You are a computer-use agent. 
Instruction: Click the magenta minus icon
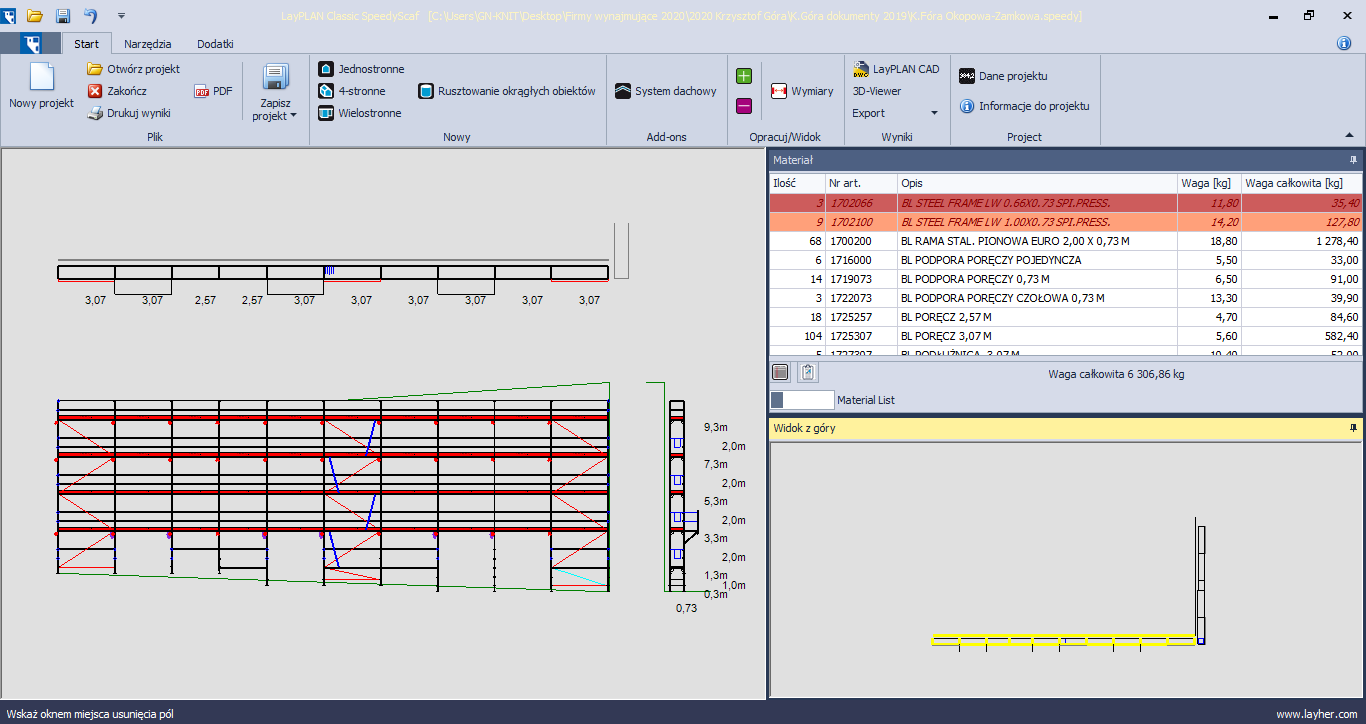coord(744,106)
